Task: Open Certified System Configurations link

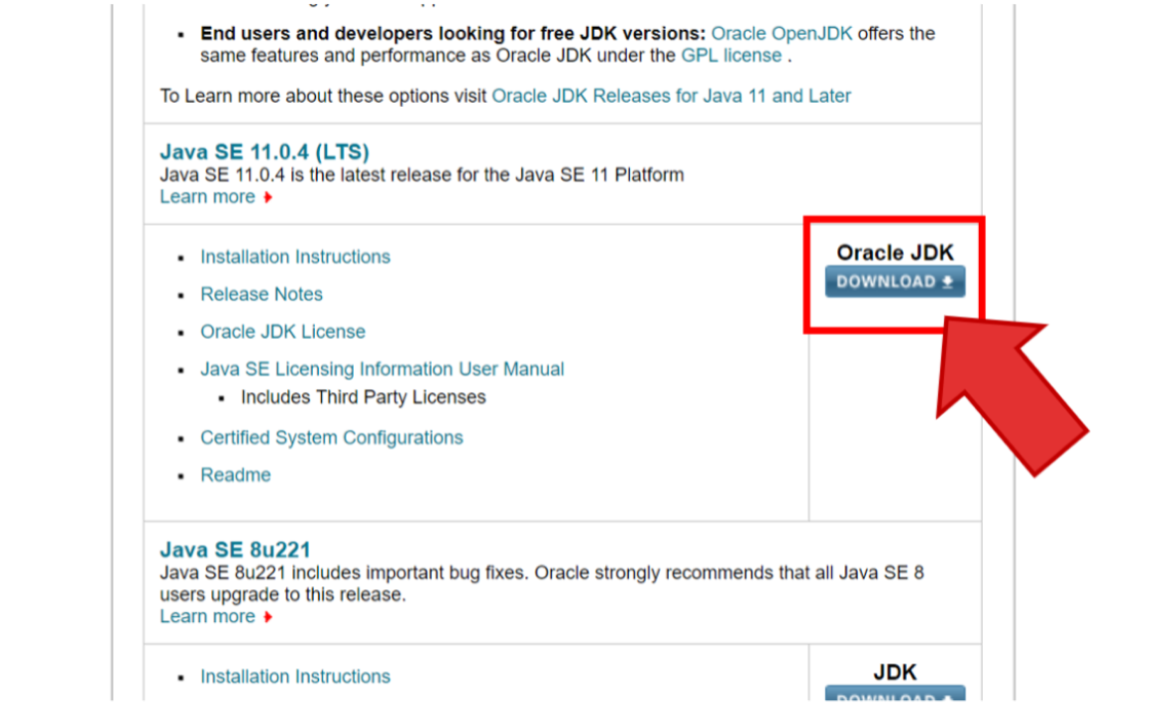Action: (331, 438)
